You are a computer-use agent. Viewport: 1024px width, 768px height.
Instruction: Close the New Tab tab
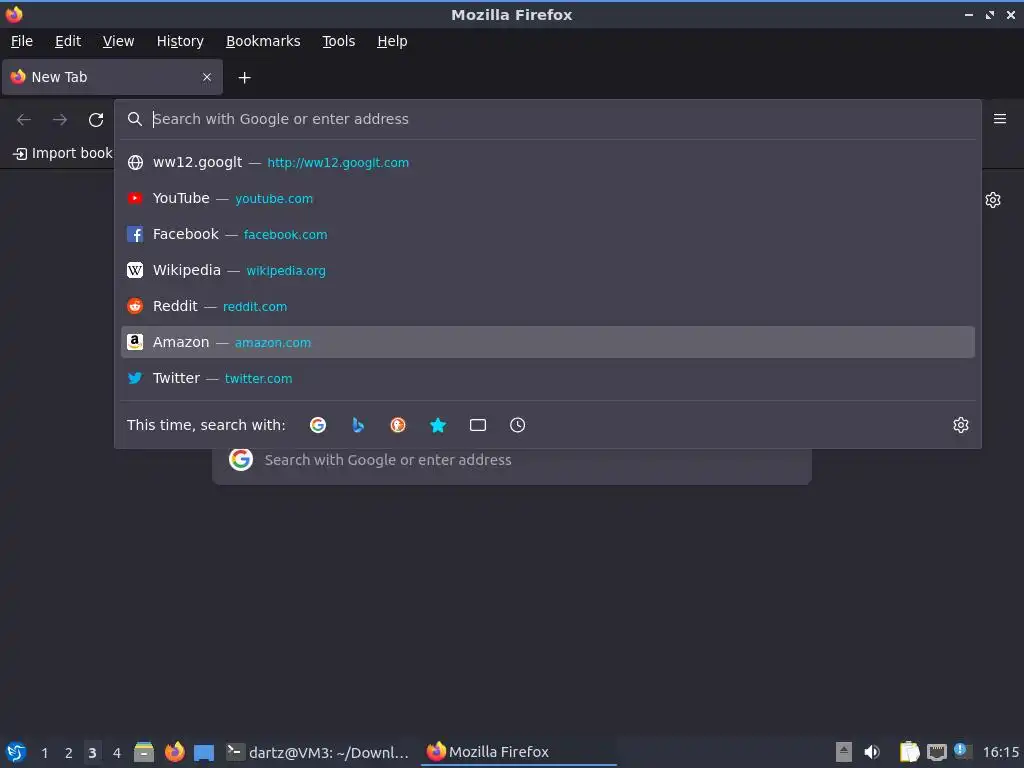[x=207, y=77]
